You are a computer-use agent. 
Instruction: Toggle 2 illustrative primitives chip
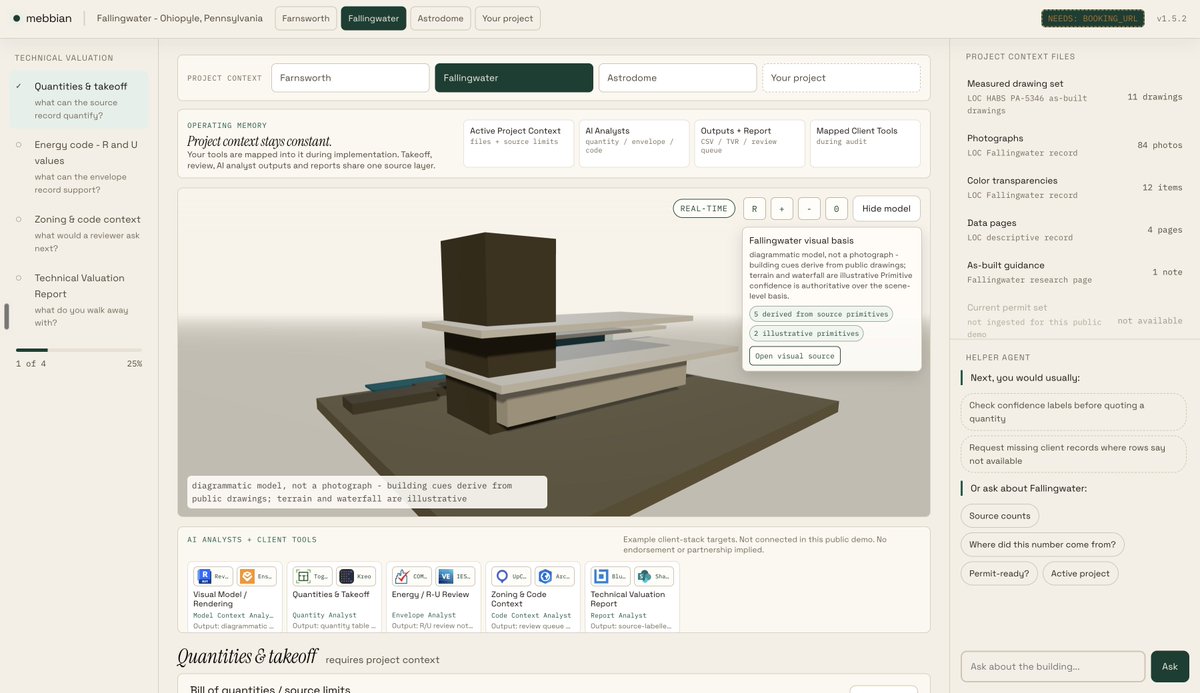pyautogui.click(x=805, y=334)
